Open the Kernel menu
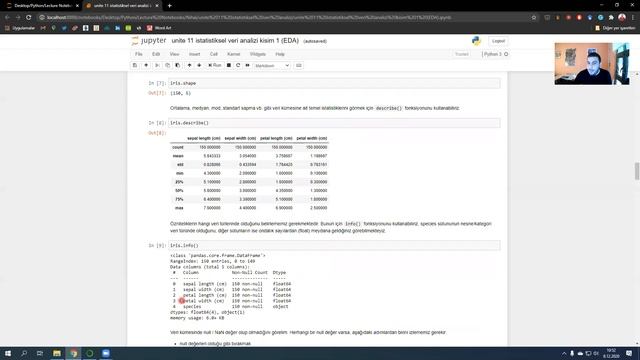 click(233, 54)
